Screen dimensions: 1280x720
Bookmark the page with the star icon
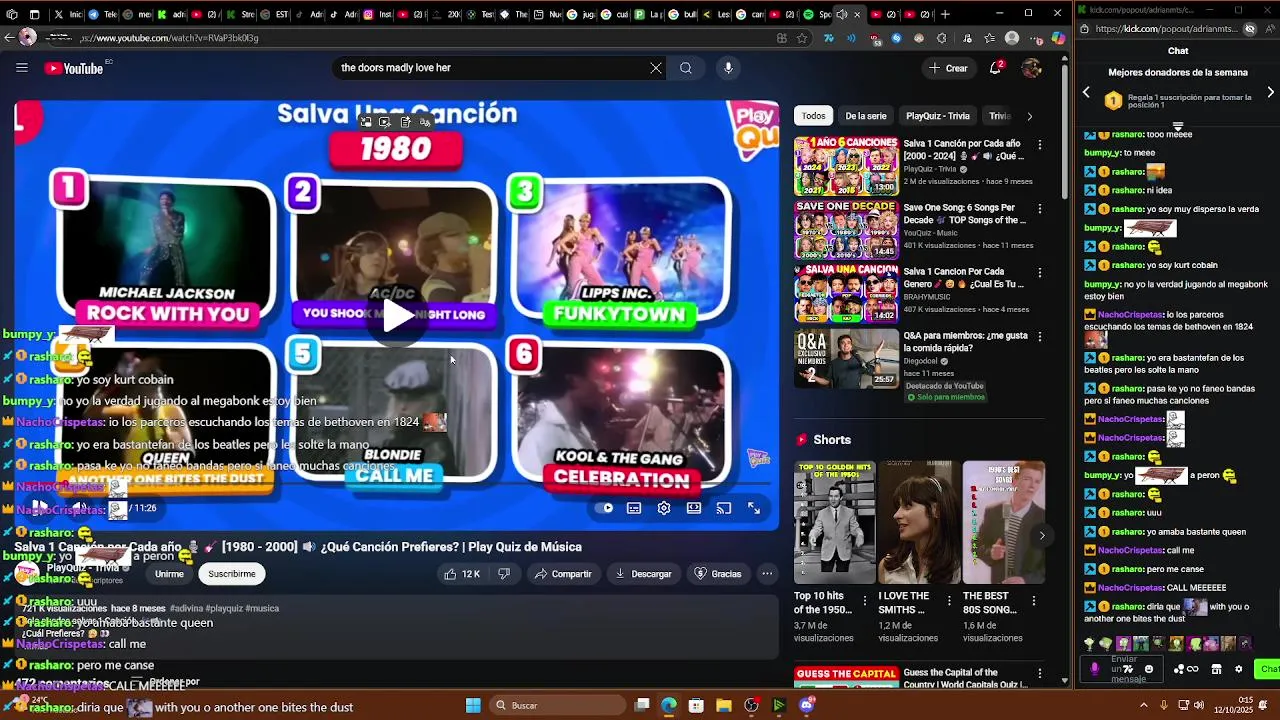coord(802,38)
